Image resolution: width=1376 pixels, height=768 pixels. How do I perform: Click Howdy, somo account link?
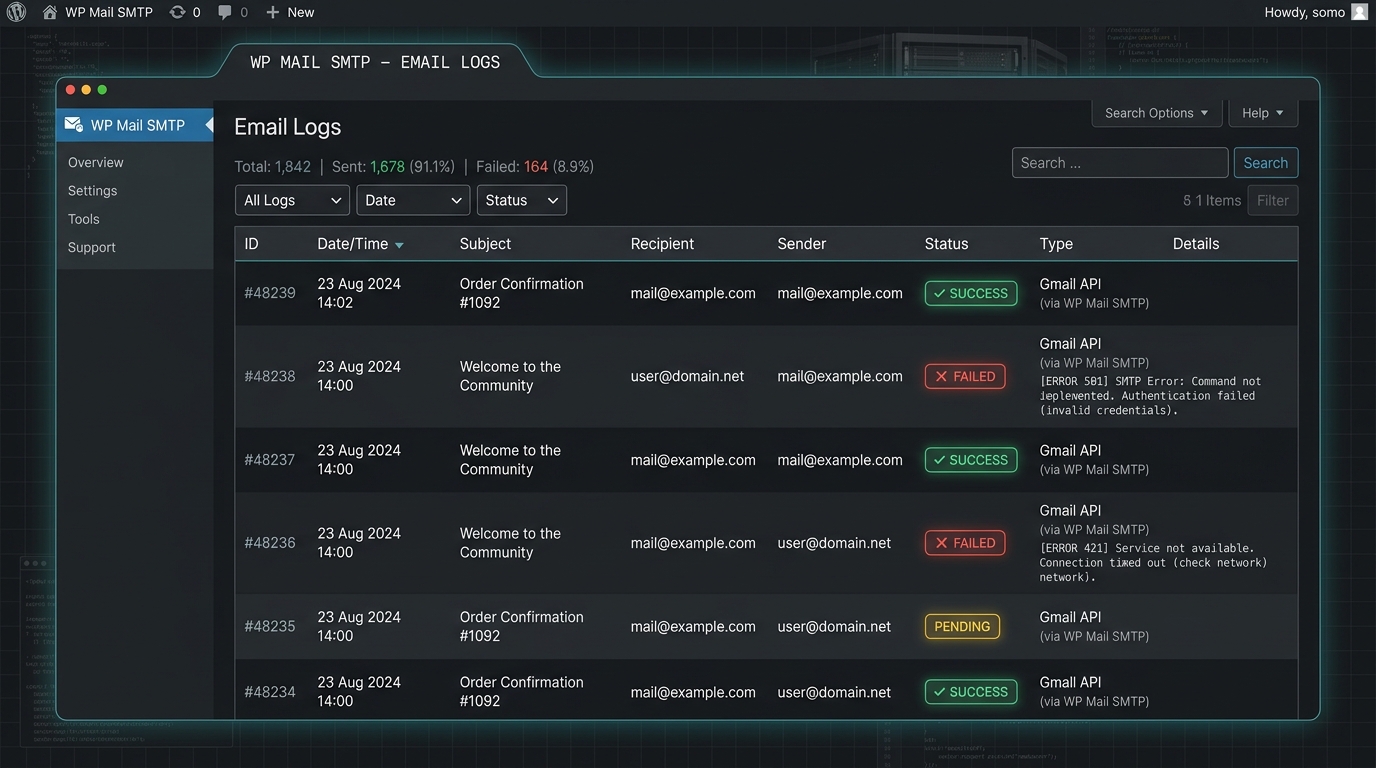[1304, 12]
